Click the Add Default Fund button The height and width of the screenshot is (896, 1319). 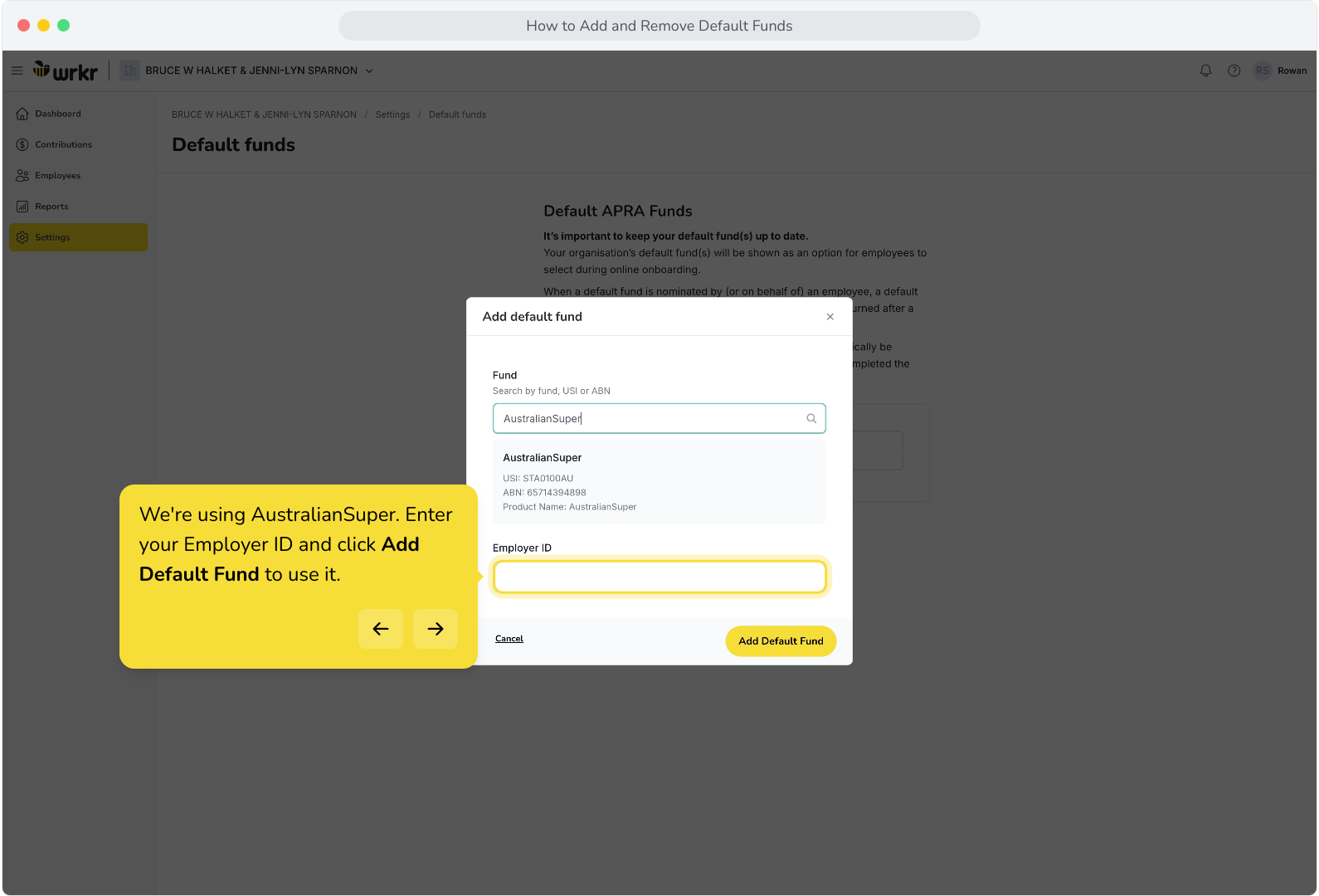tap(781, 641)
